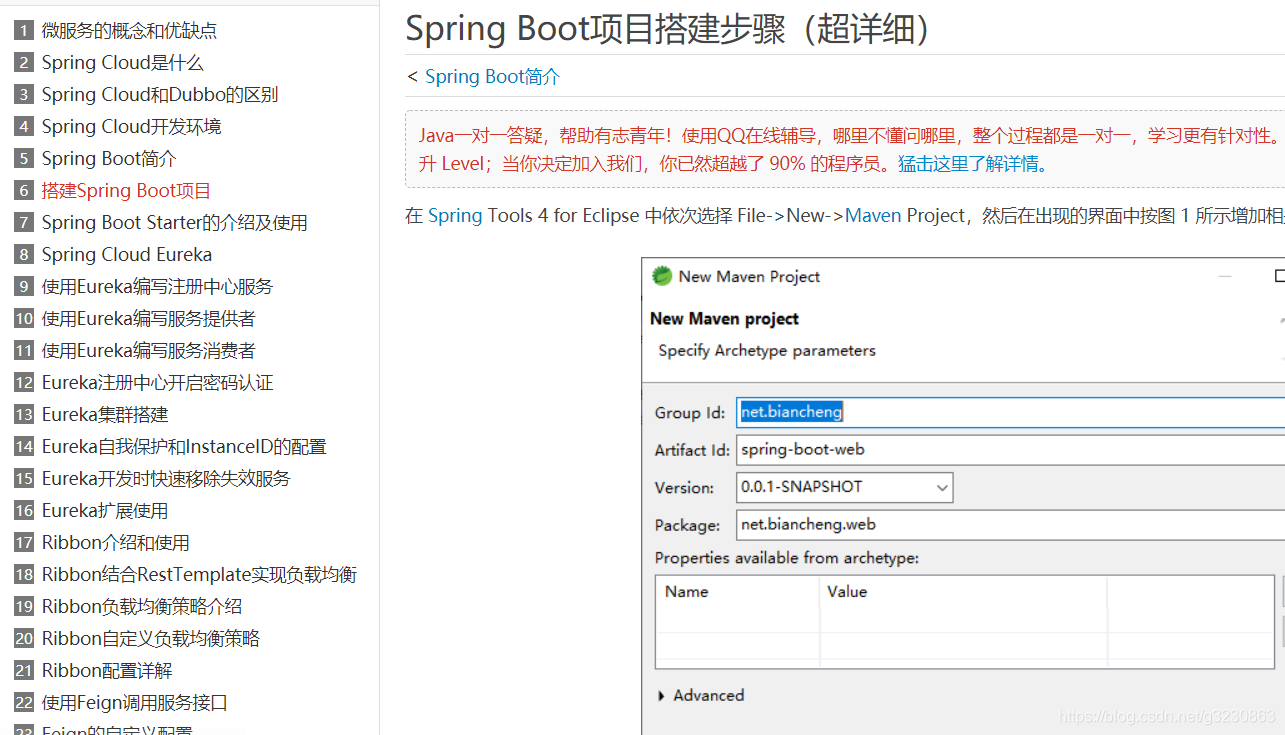Viewport: 1285px width, 735px height.
Task: Open chapter 4 Spring Cloud开发环境
Action: coord(131,127)
